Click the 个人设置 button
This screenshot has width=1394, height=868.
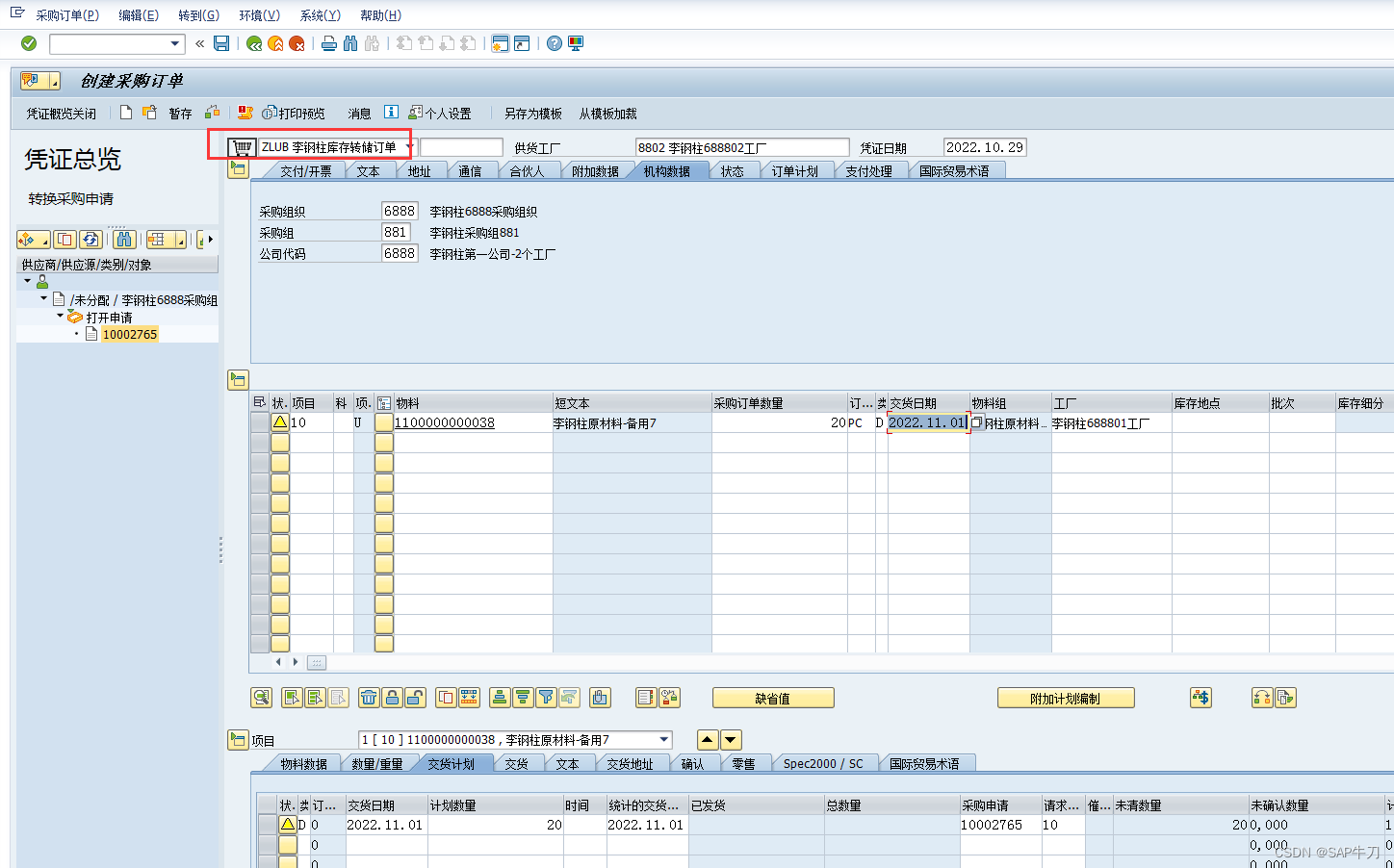point(440,114)
